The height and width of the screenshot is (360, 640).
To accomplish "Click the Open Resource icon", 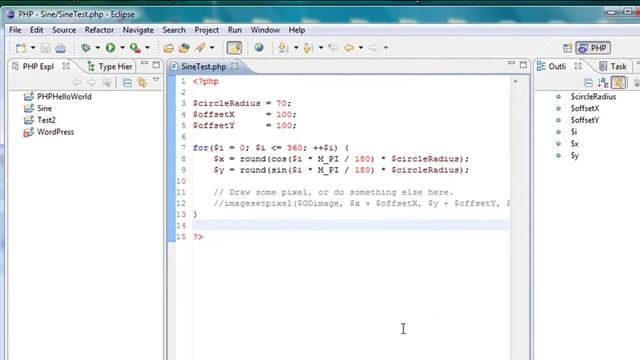I will pos(184,48).
